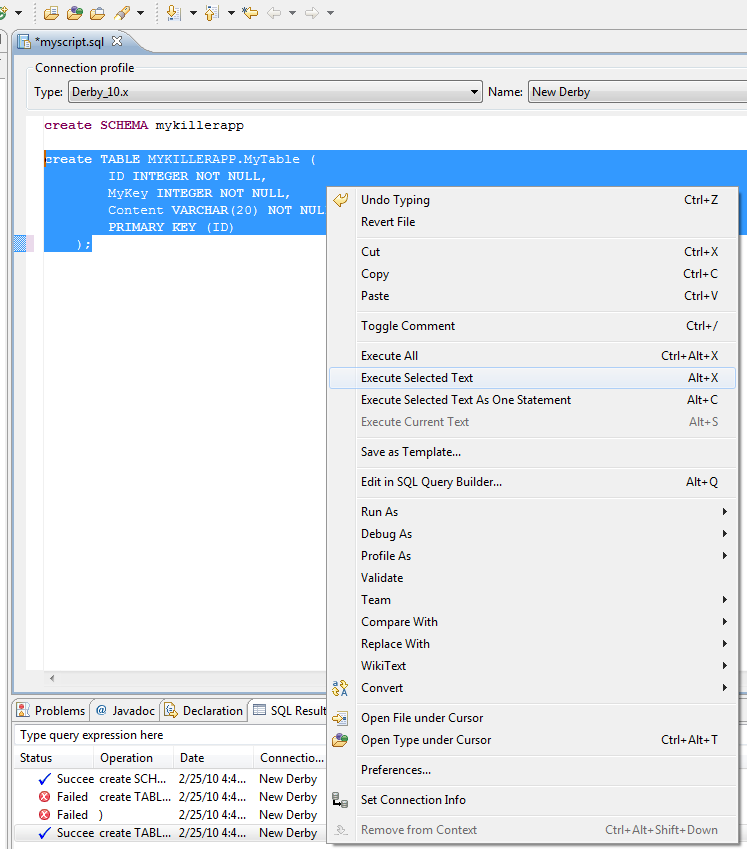The width and height of the screenshot is (747, 849).
Task: Click the Last Edit Location icon
Action: pyautogui.click(x=250, y=13)
